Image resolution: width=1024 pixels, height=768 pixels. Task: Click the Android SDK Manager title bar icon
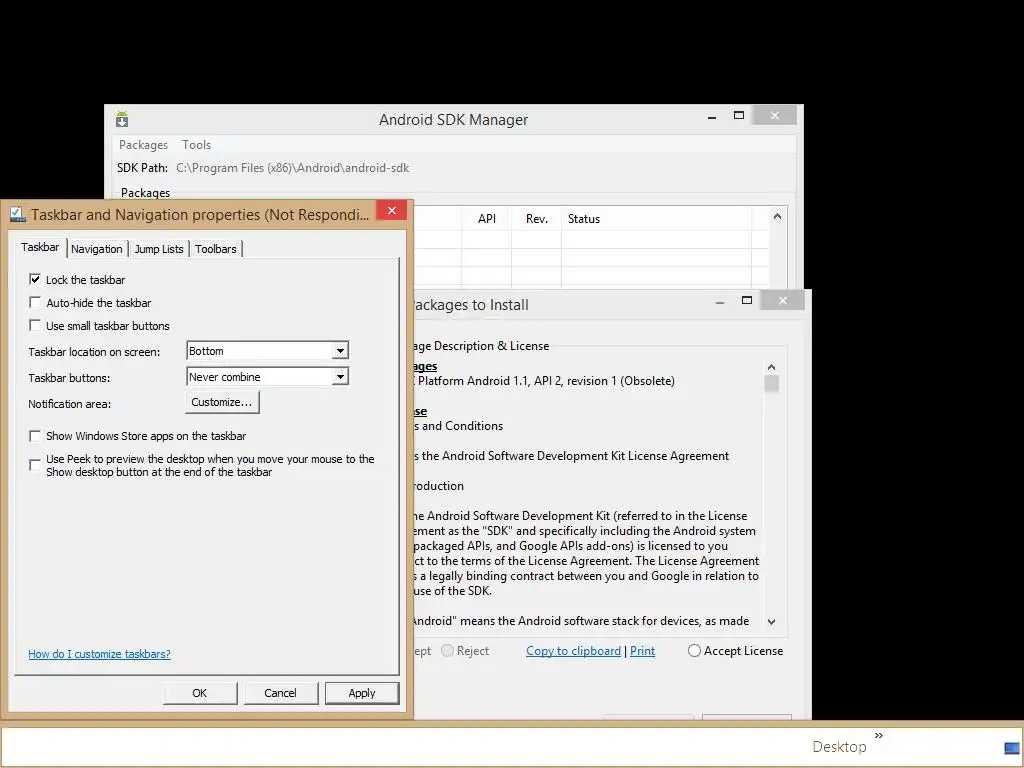pos(122,120)
